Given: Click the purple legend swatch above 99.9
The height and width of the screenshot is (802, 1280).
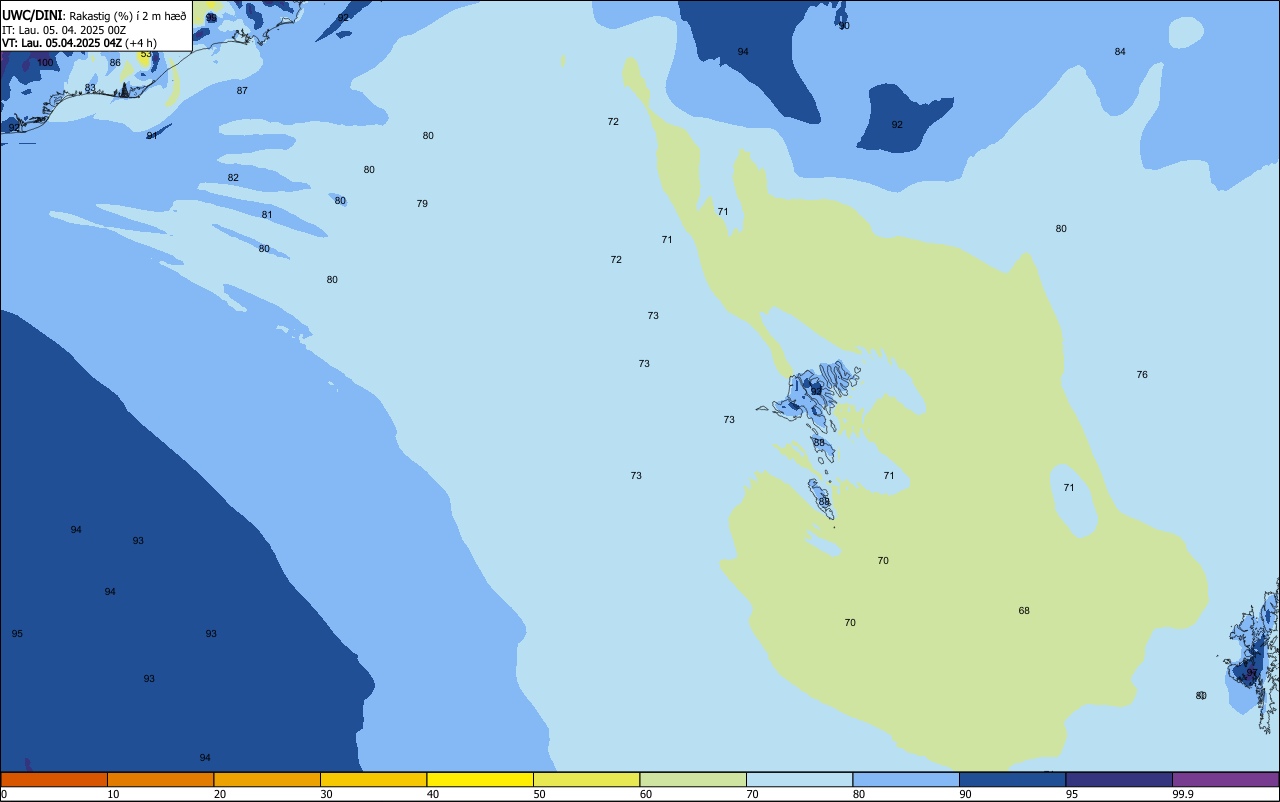Looking at the screenshot, I should pos(1225,779).
